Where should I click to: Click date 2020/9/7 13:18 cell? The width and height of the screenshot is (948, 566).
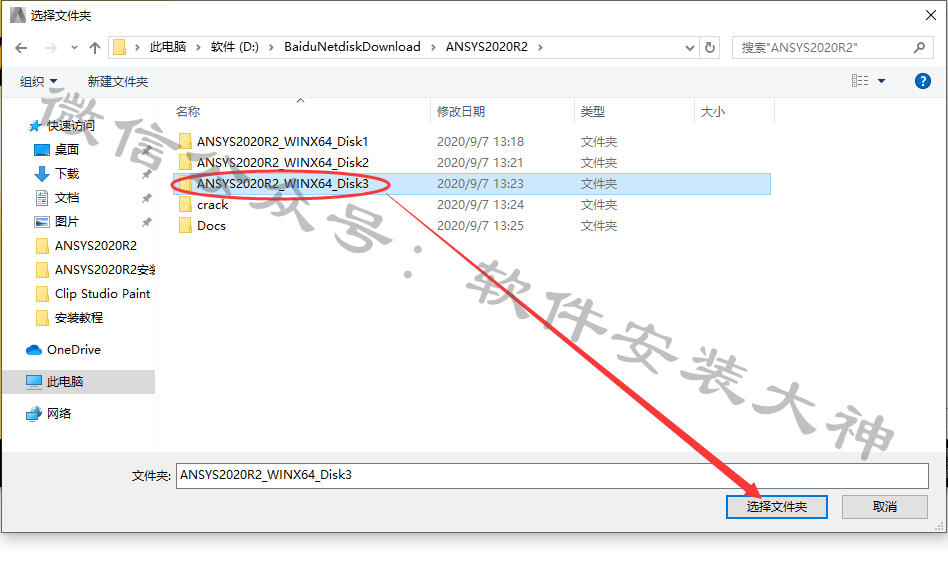tap(481, 142)
